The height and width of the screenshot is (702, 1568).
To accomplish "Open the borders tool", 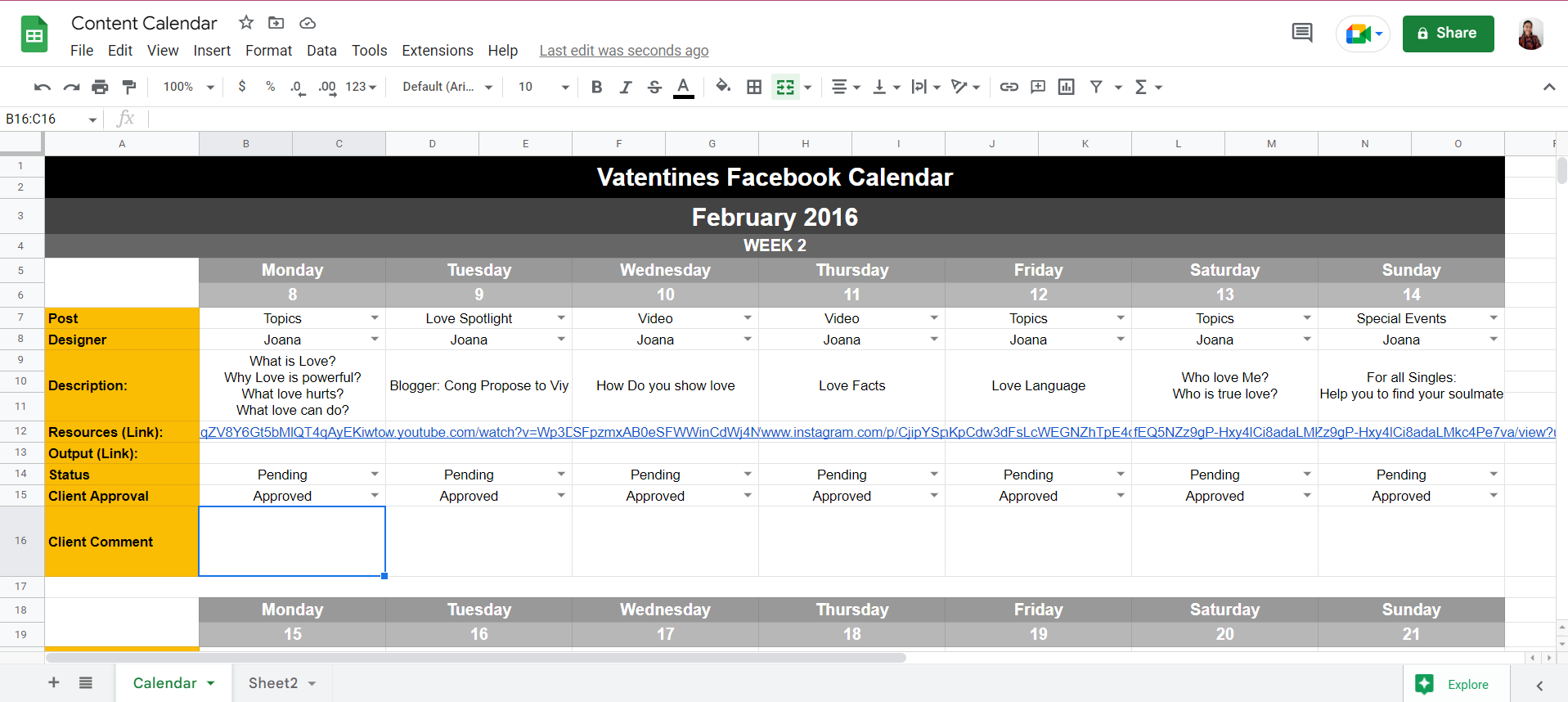I will 754,87.
